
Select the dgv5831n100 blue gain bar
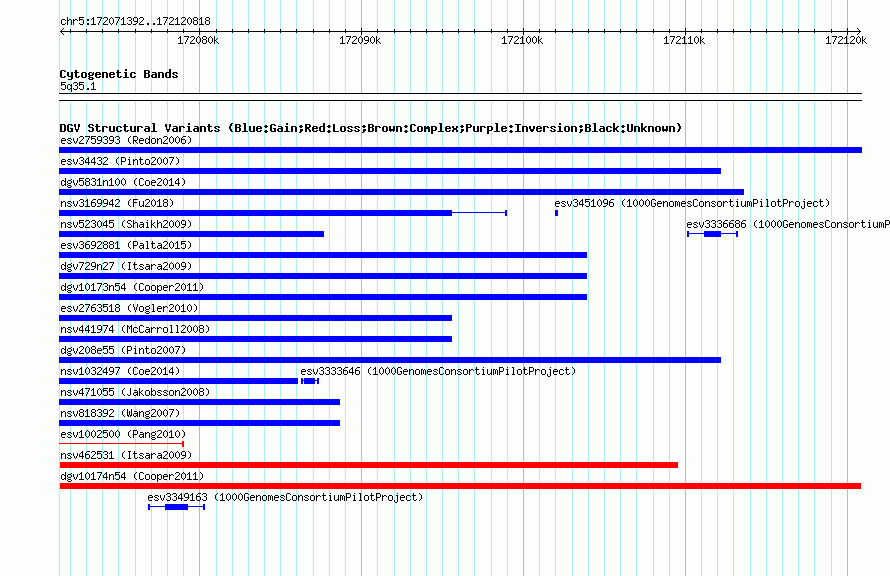(x=401, y=192)
